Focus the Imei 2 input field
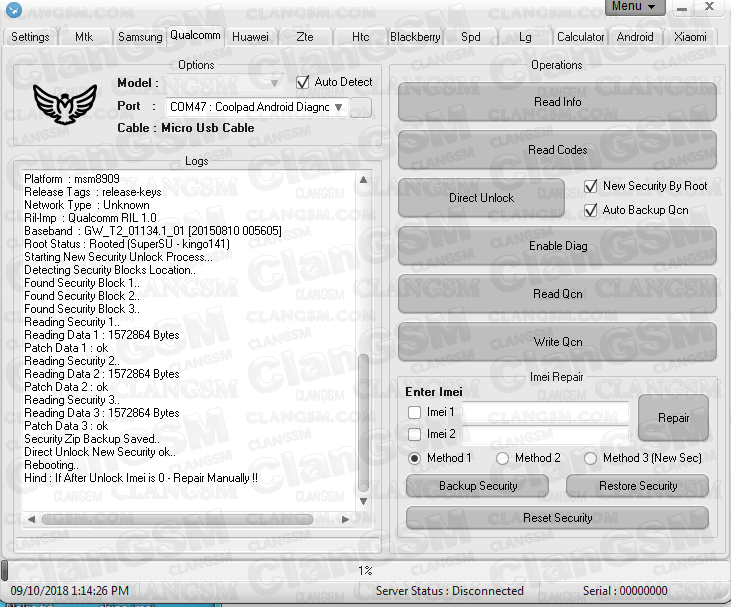Screen dimensions: 731x607 point(545,435)
